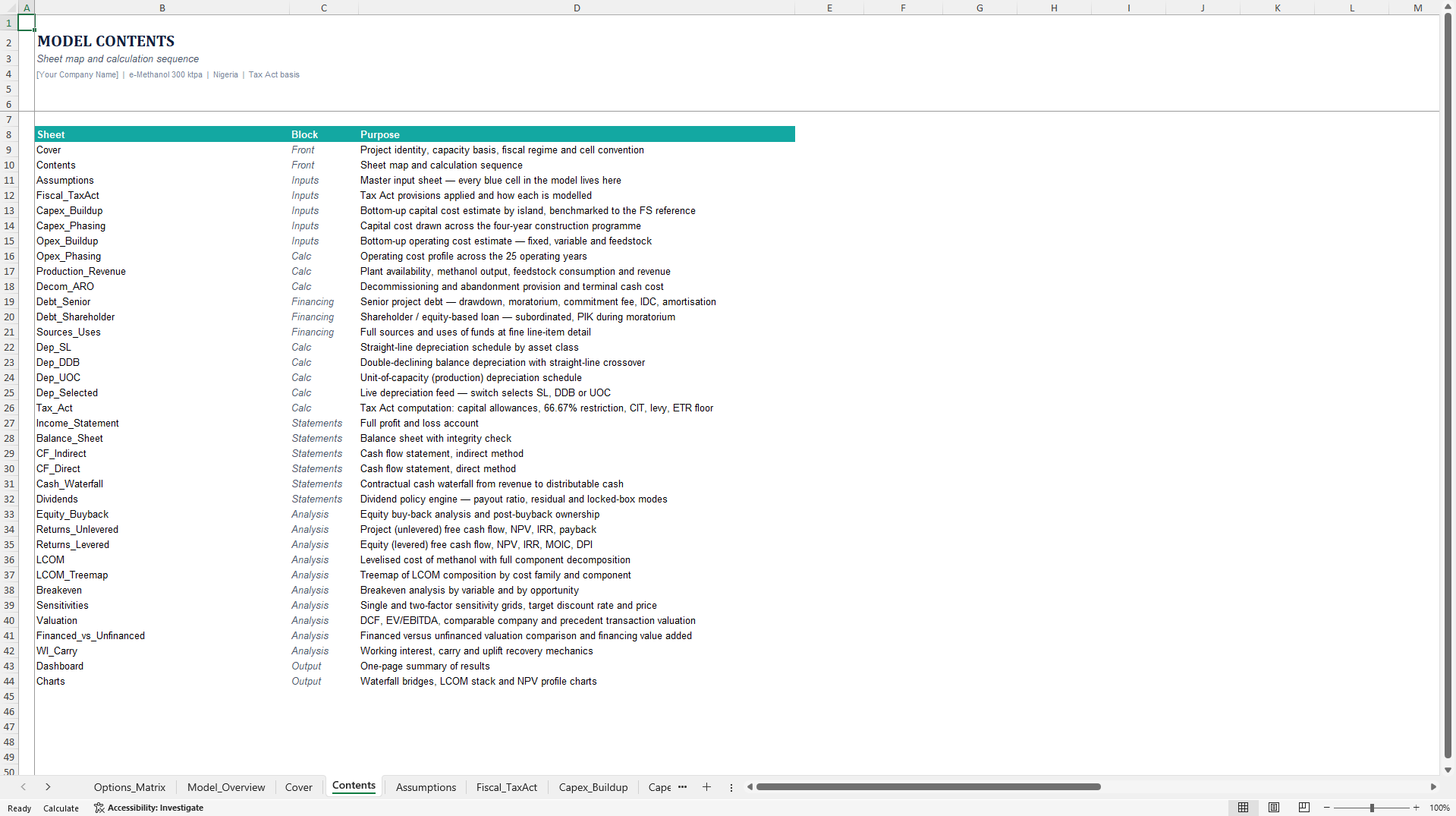The image size is (1456, 816).
Task: Click horizontal scrollbar right arrow
Action: click(x=1433, y=787)
